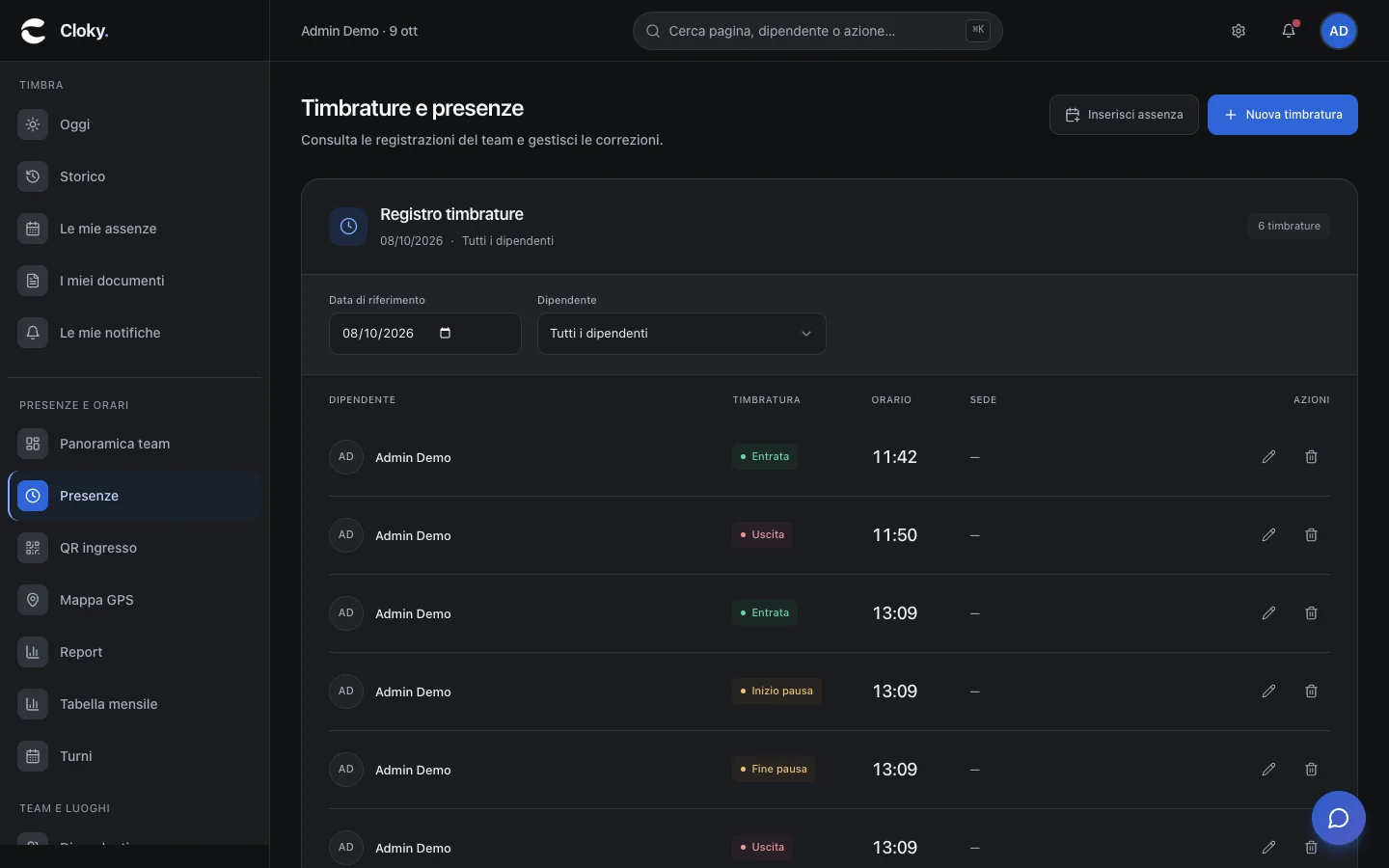The height and width of the screenshot is (868, 1389).
Task: Open Le mie notifiche
Action: (134, 333)
